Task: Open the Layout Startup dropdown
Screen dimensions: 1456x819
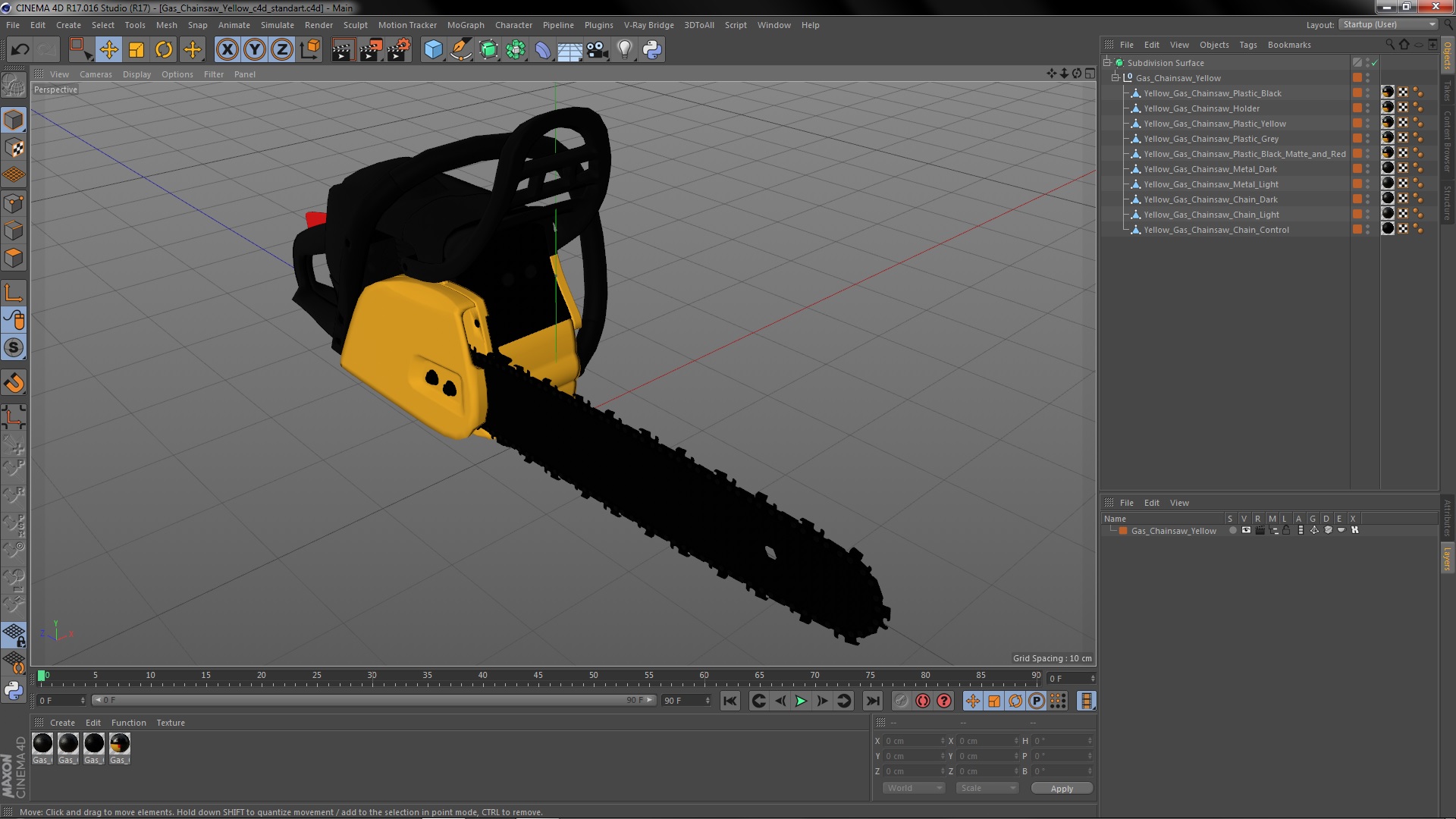Action: click(x=1389, y=24)
